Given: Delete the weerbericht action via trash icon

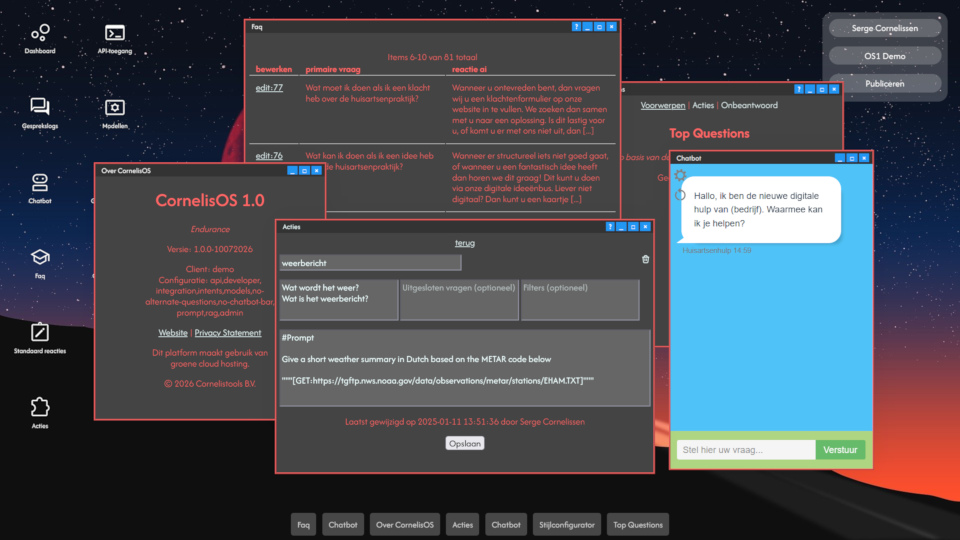Looking at the screenshot, I should 645,260.
